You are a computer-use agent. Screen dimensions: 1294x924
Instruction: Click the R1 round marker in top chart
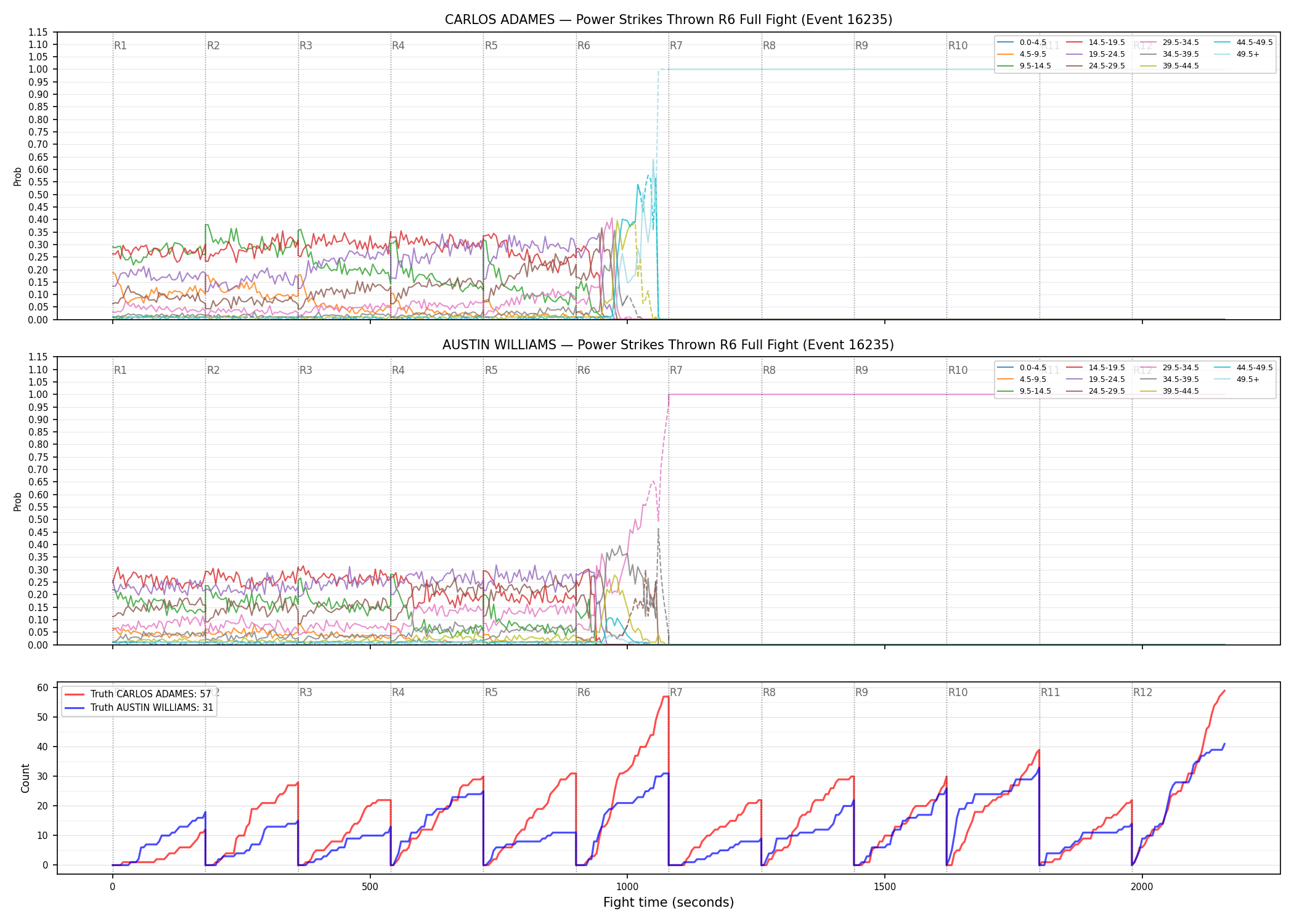point(120,46)
